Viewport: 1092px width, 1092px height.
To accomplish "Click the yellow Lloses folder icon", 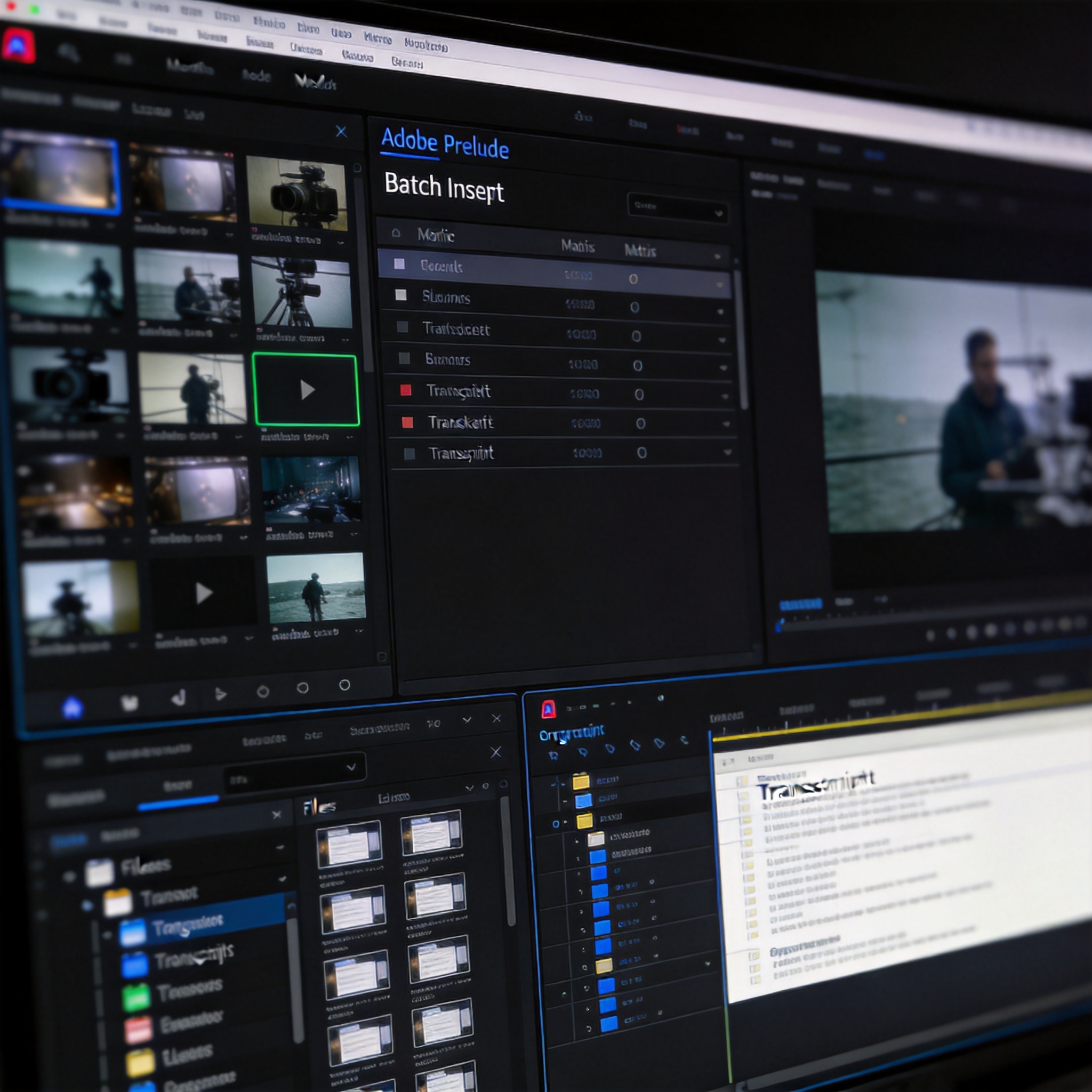I will click(x=140, y=1063).
